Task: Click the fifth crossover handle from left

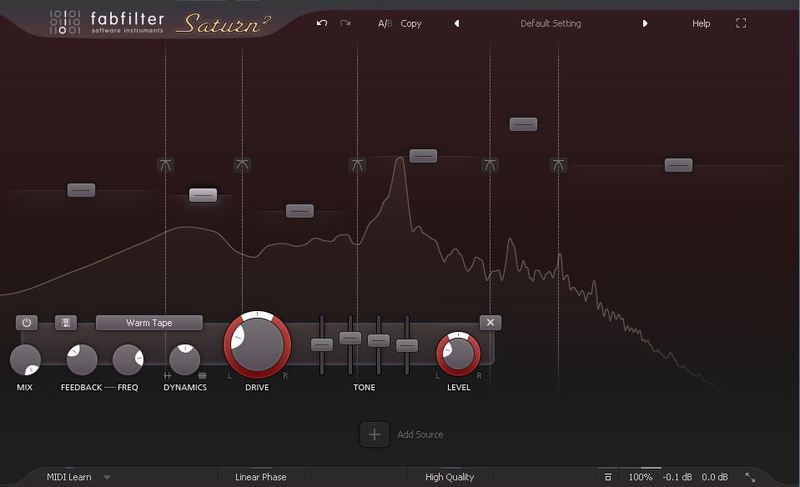Action: click(x=558, y=165)
